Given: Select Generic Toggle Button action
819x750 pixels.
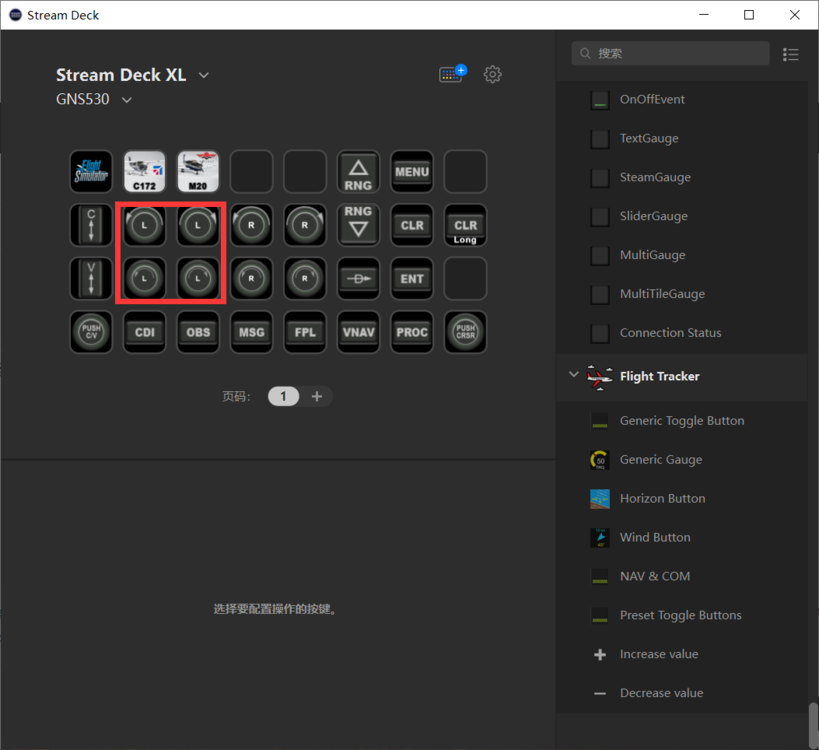Looking at the screenshot, I should [x=681, y=421].
